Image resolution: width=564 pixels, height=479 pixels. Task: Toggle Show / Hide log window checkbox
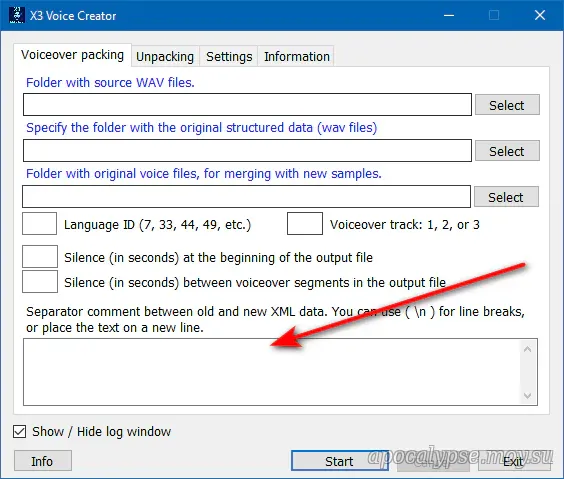[x=19, y=432]
